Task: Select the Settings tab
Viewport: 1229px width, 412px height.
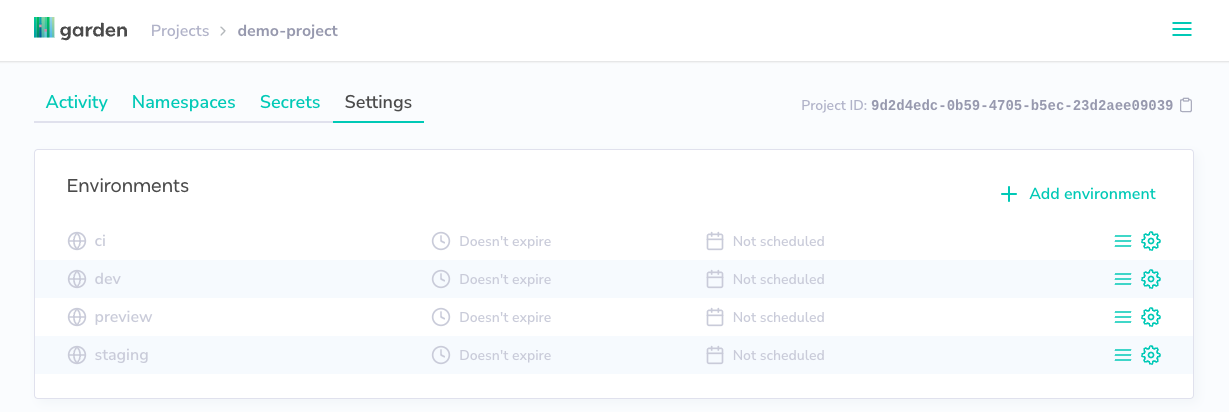Action: [378, 102]
